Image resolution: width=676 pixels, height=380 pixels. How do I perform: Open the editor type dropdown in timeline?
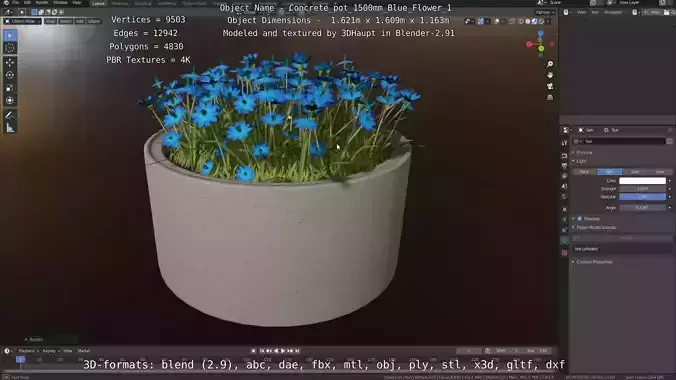coord(8,351)
